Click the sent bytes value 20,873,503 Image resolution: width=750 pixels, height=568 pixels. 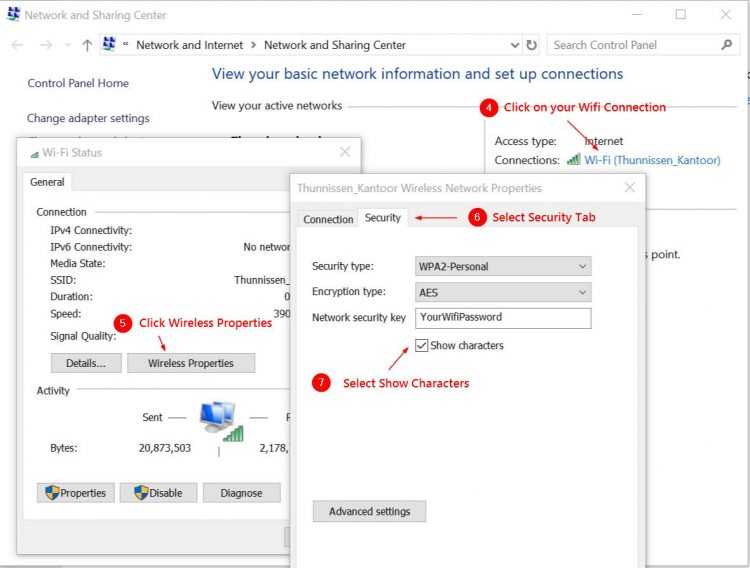165,448
